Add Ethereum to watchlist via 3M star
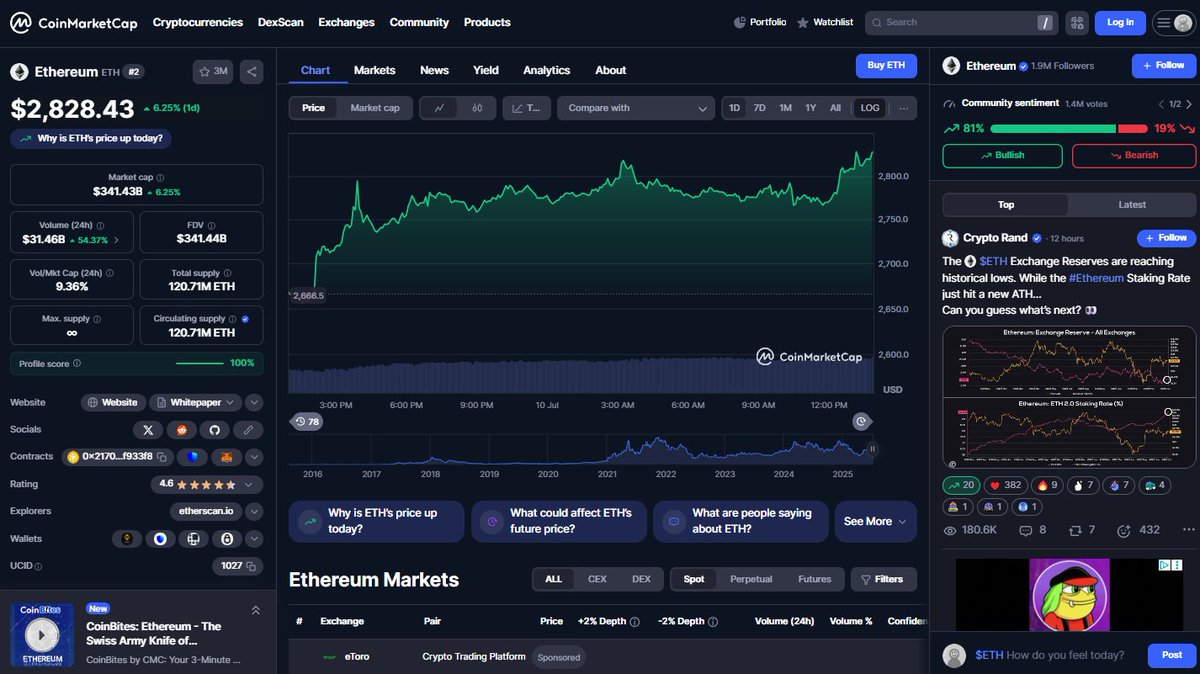 coord(213,72)
